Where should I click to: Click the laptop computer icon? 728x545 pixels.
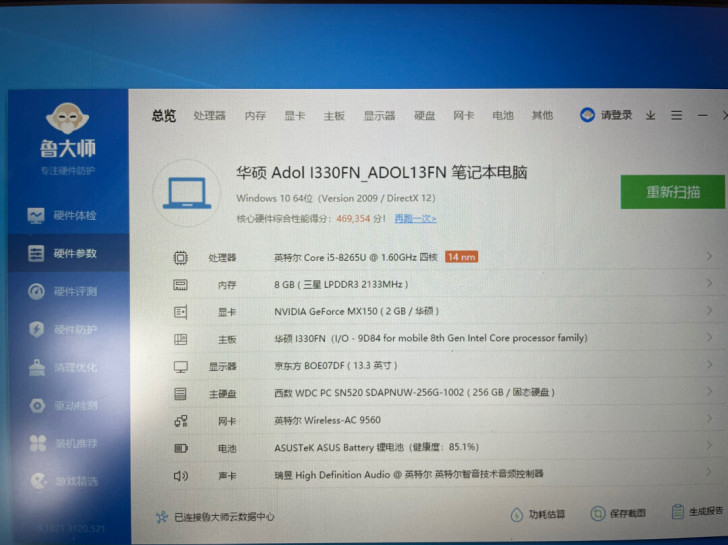187,193
